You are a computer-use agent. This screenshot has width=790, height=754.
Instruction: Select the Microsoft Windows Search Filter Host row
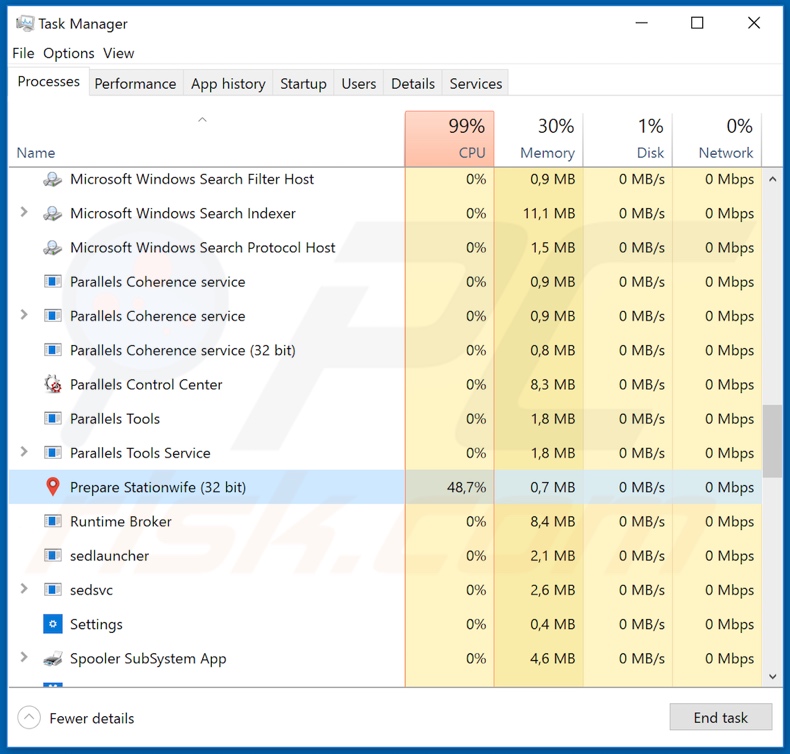tap(385, 179)
